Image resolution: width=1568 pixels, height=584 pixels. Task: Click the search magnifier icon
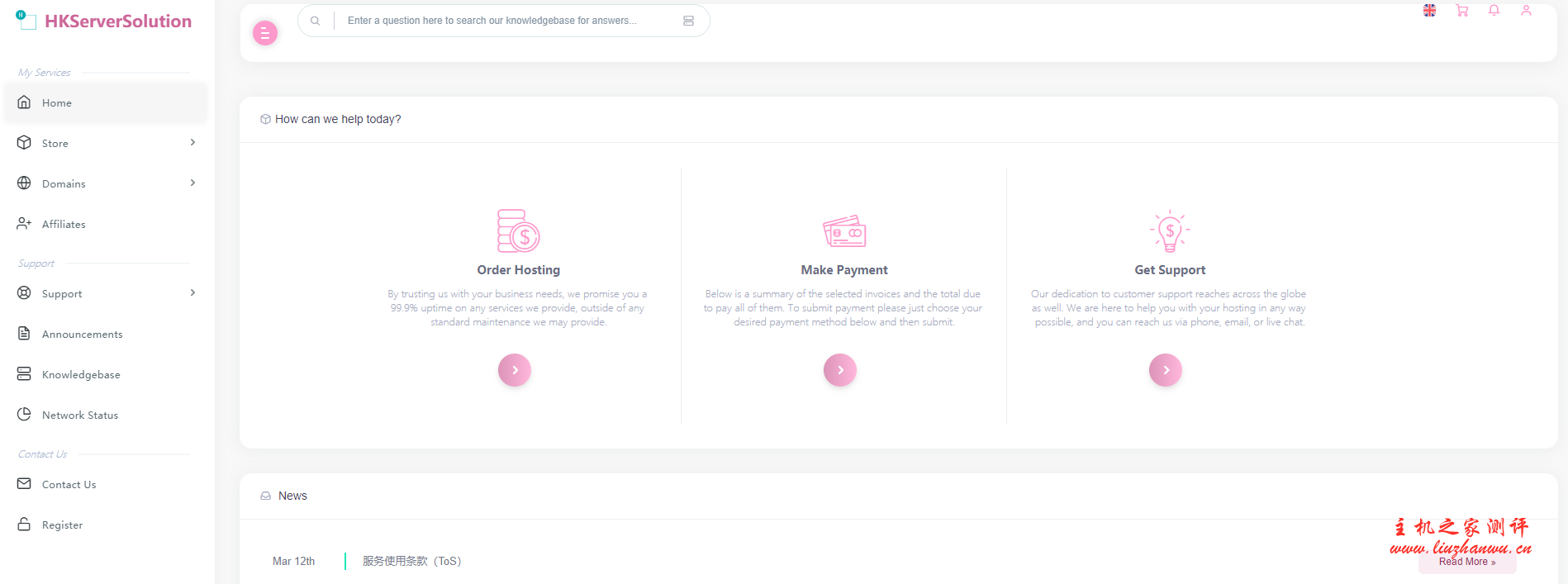pos(316,21)
